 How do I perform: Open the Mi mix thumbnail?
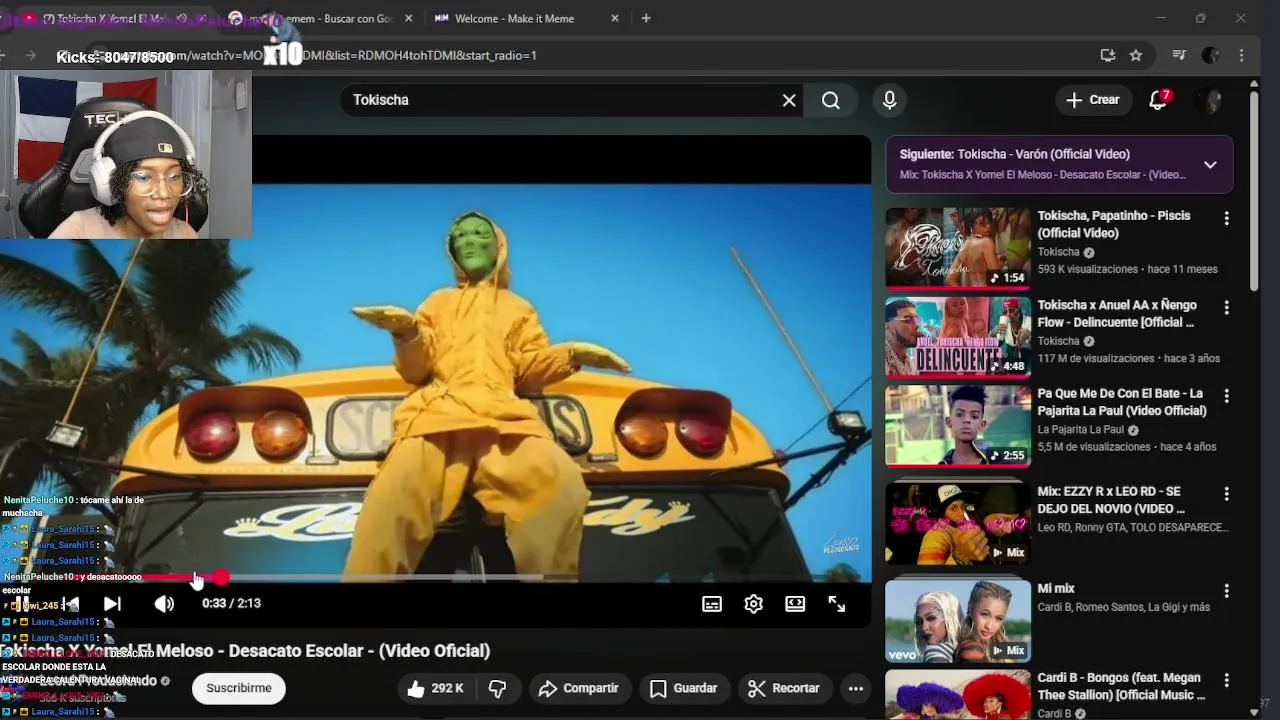[x=958, y=621]
